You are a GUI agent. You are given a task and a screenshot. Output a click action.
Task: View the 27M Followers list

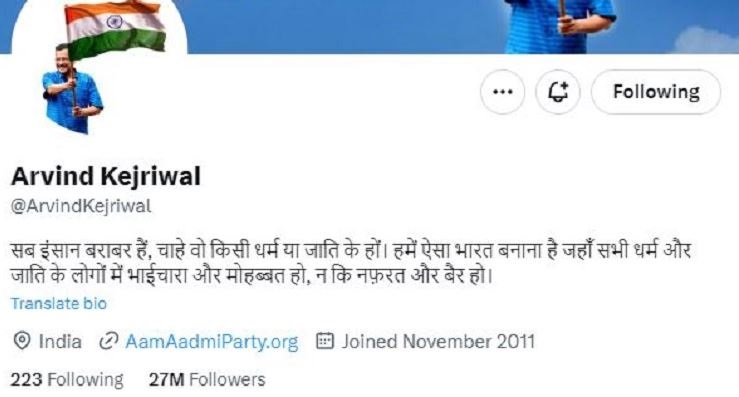pyautogui.click(x=207, y=380)
